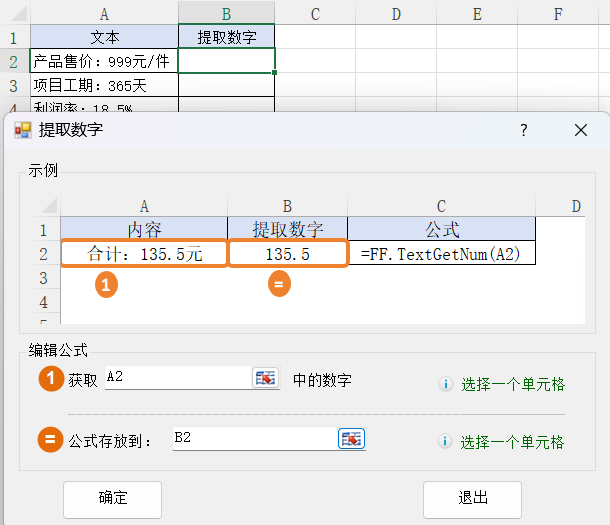Focus the 获取 input field containing A2

coord(175,378)
